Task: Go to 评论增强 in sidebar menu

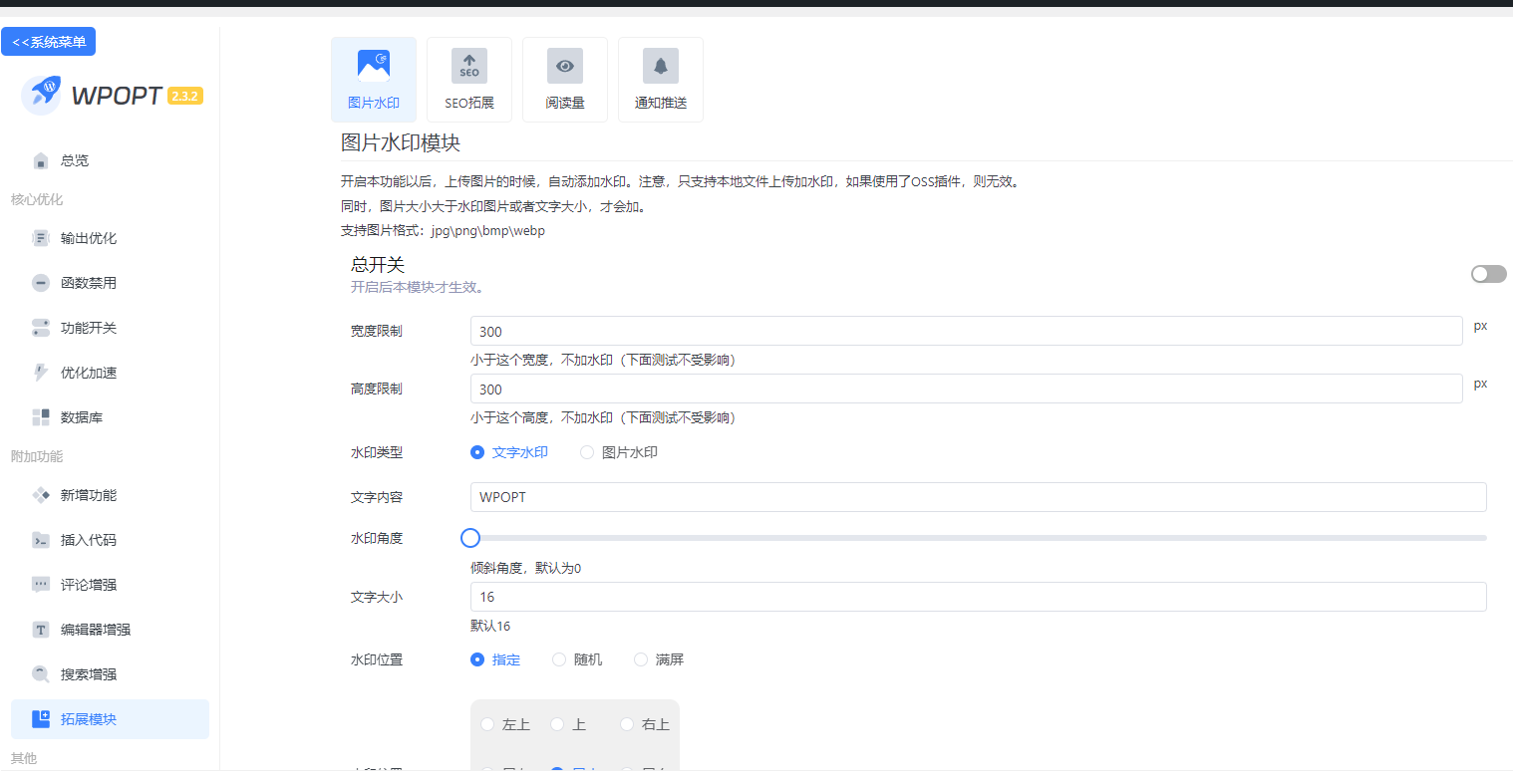Action: (x=88, y=585)
